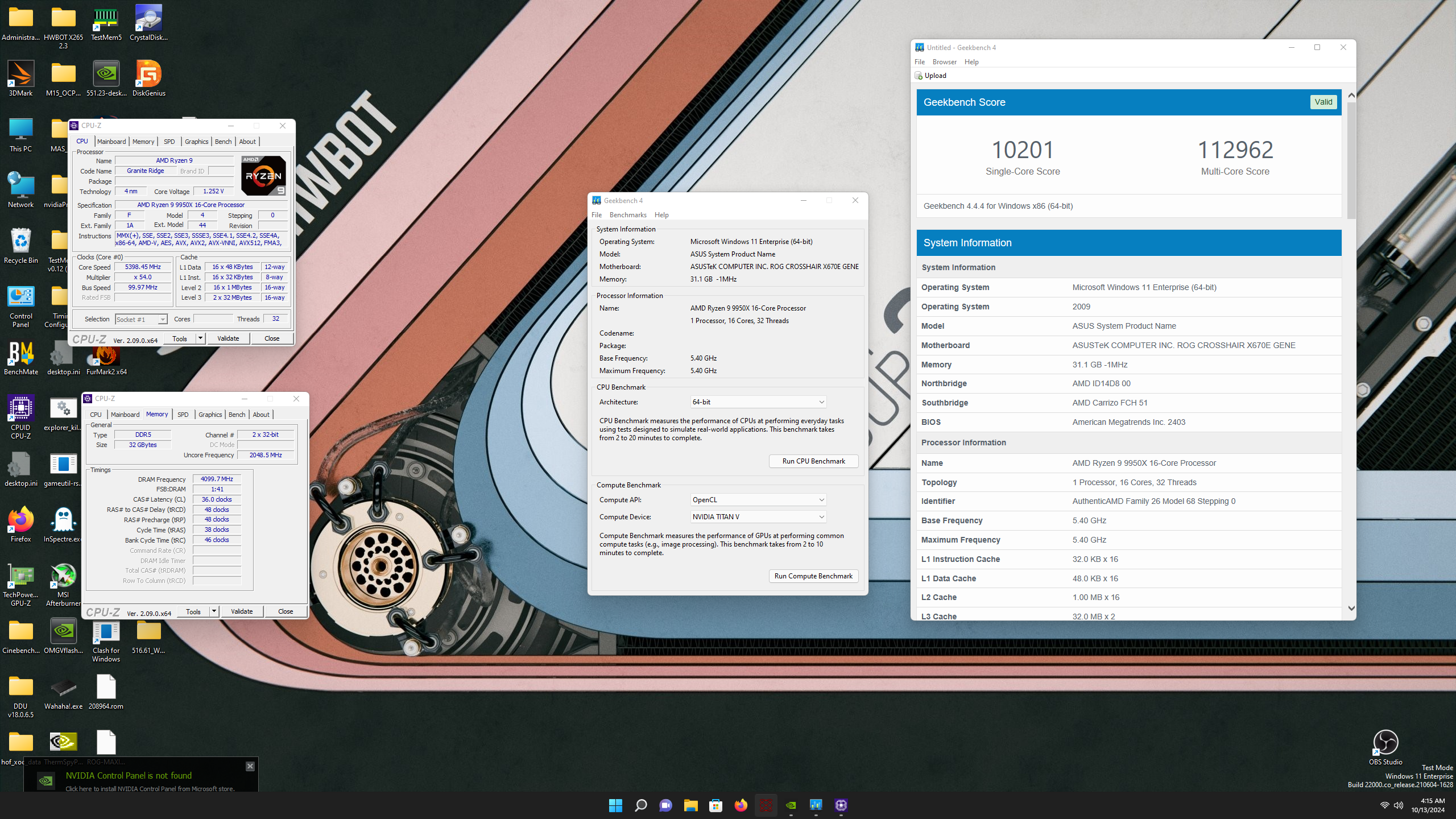Switch to Mainboard tab in the upper CPU-Z window
Image resolution: width=1456 pixels, height=819 pixels.
111,142
